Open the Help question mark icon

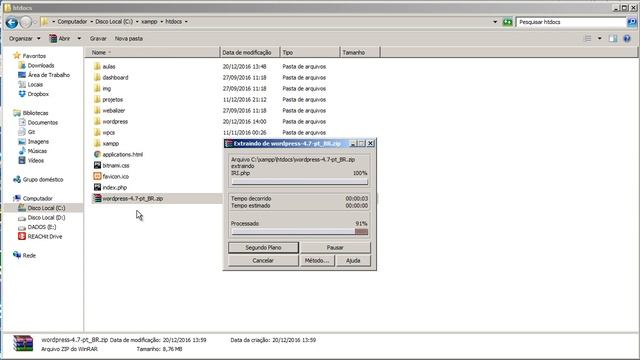627,38
